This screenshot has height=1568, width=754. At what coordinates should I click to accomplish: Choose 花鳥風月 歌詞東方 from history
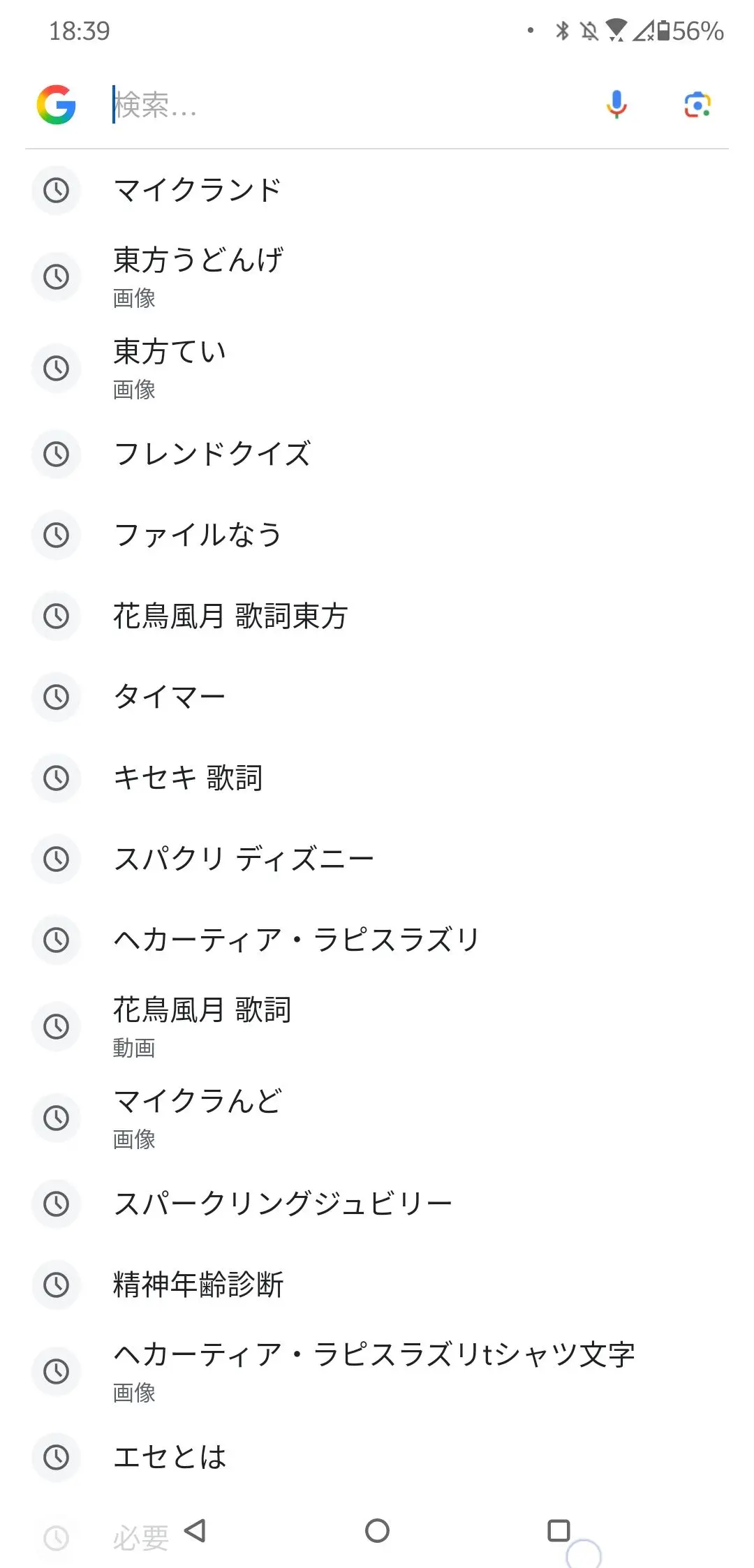377,616
